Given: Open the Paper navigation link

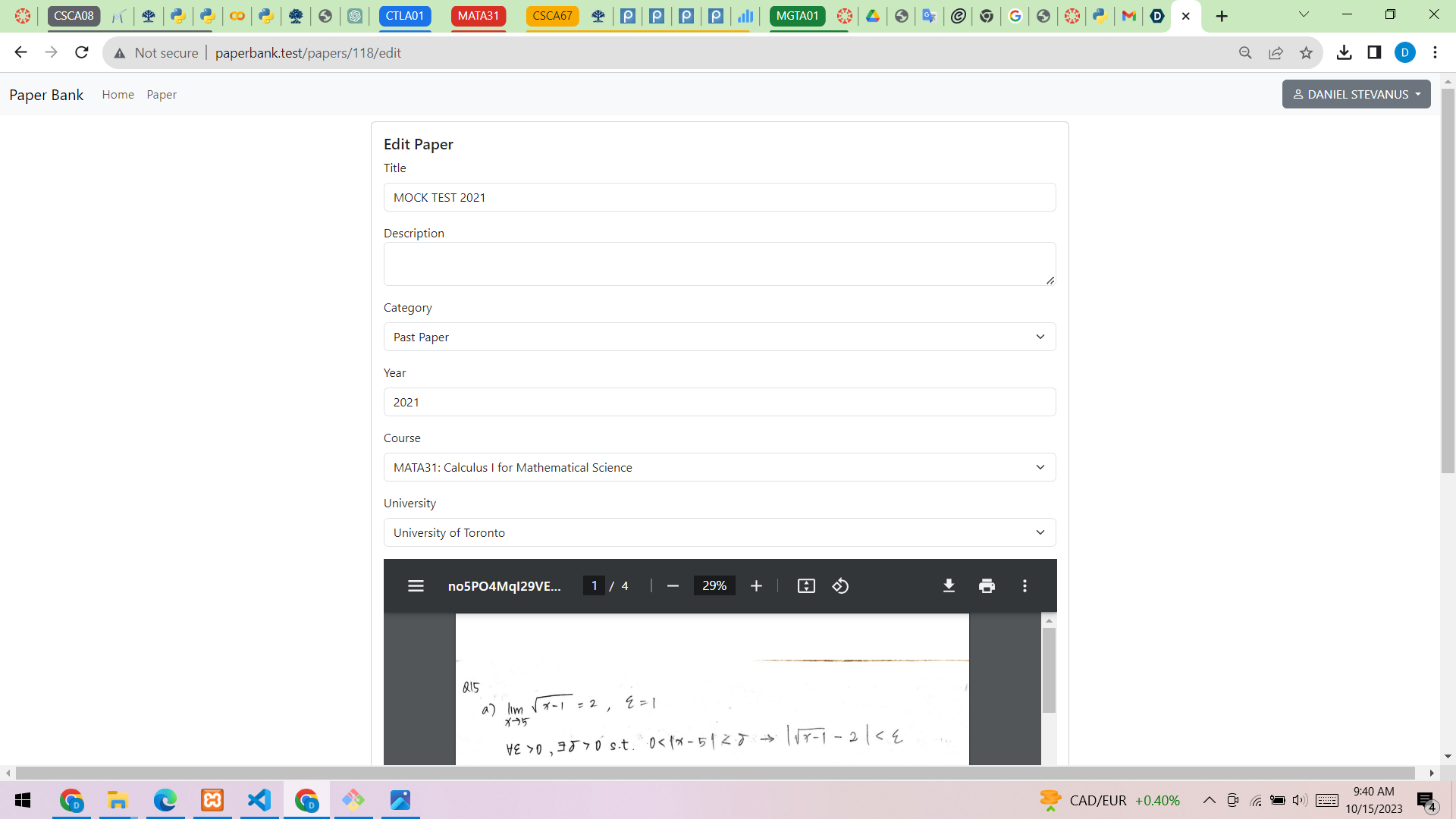Looking at the screenshot, I should click(x=162, y=95).
